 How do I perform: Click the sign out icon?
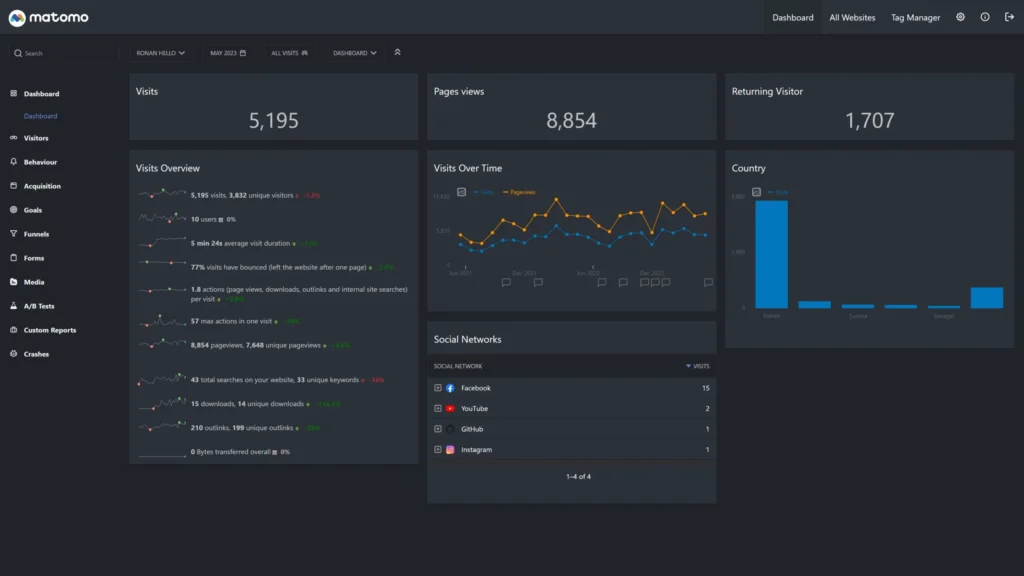[1009, 17]
